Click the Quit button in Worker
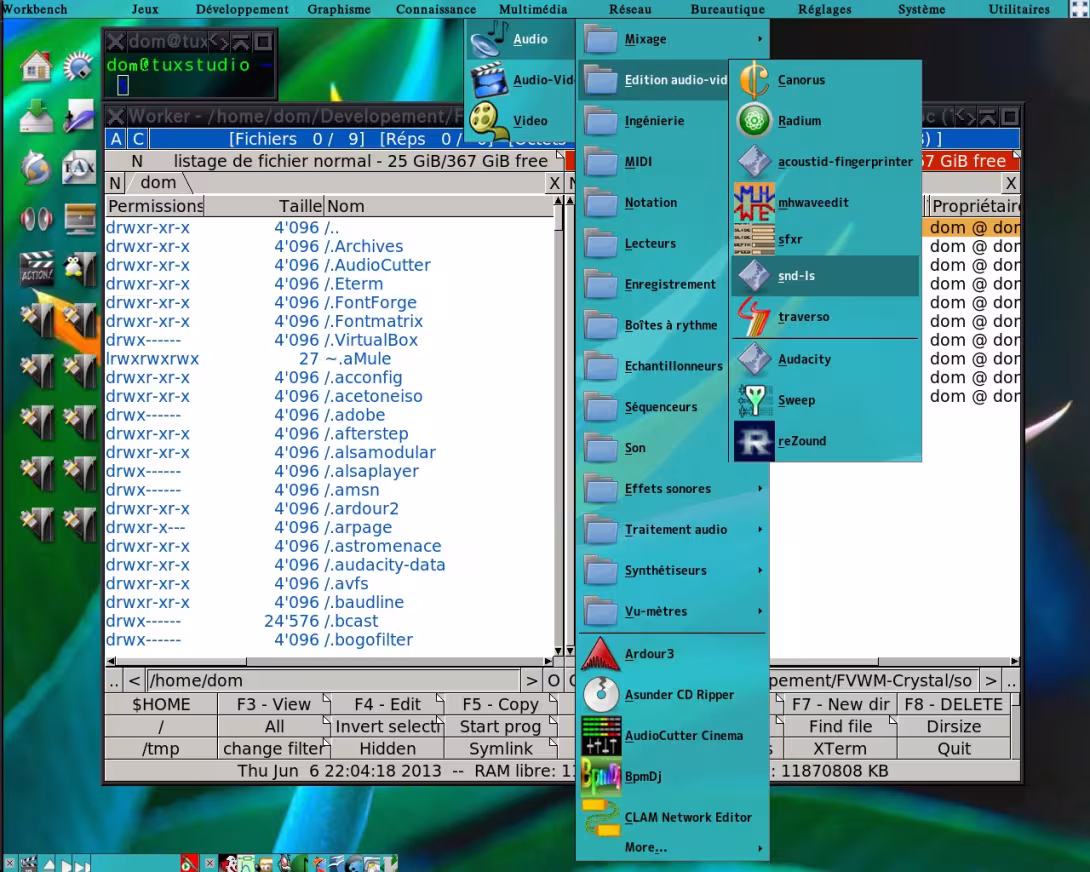 click(954, 749)
